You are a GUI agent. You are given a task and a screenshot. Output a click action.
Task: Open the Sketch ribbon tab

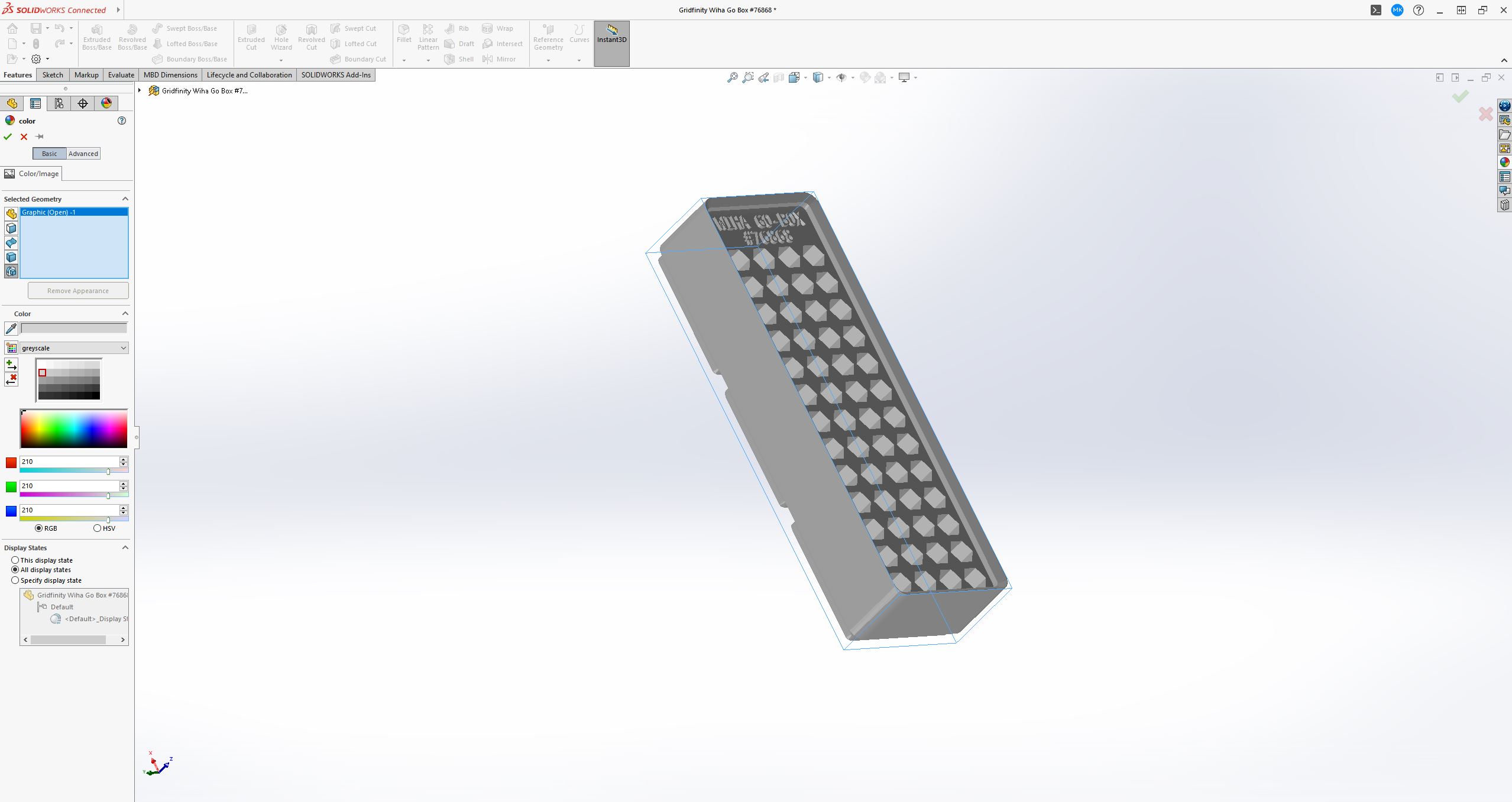click(x=53, y=75)
